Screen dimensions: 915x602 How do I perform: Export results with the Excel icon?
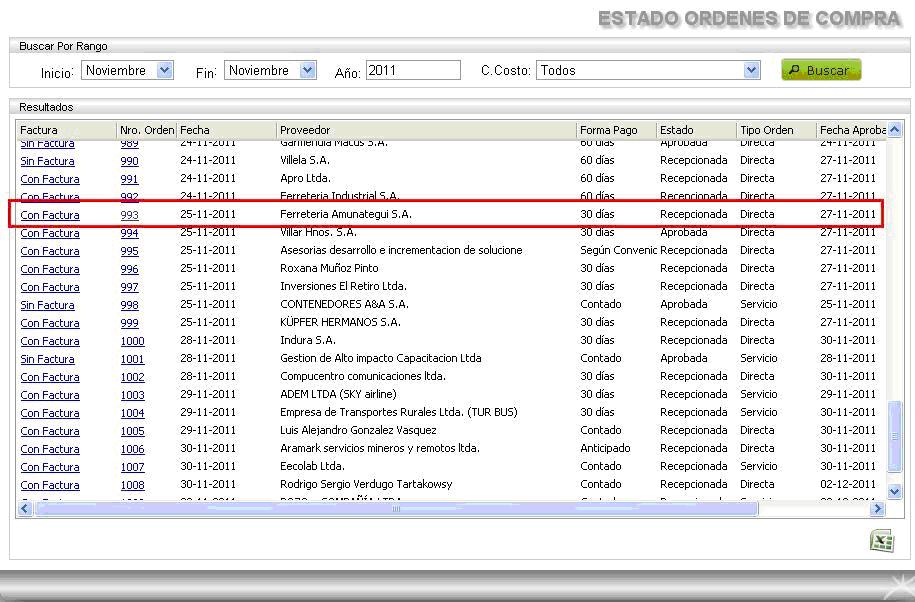tap(882, 540)
